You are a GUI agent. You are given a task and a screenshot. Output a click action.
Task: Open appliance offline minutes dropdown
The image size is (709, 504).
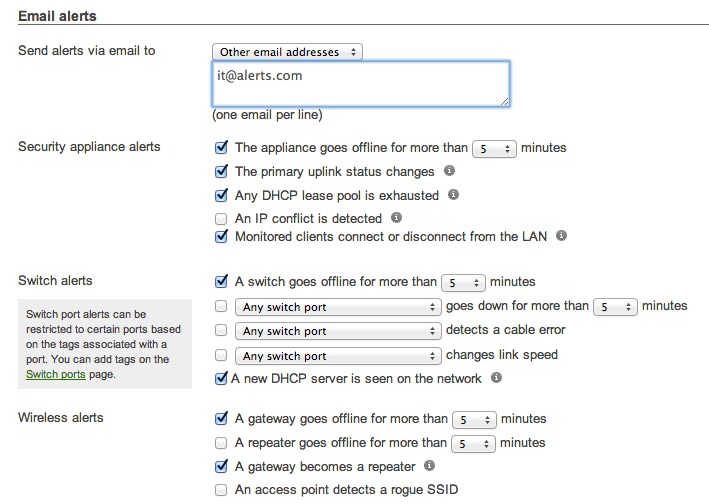click(x=494, y=149)
